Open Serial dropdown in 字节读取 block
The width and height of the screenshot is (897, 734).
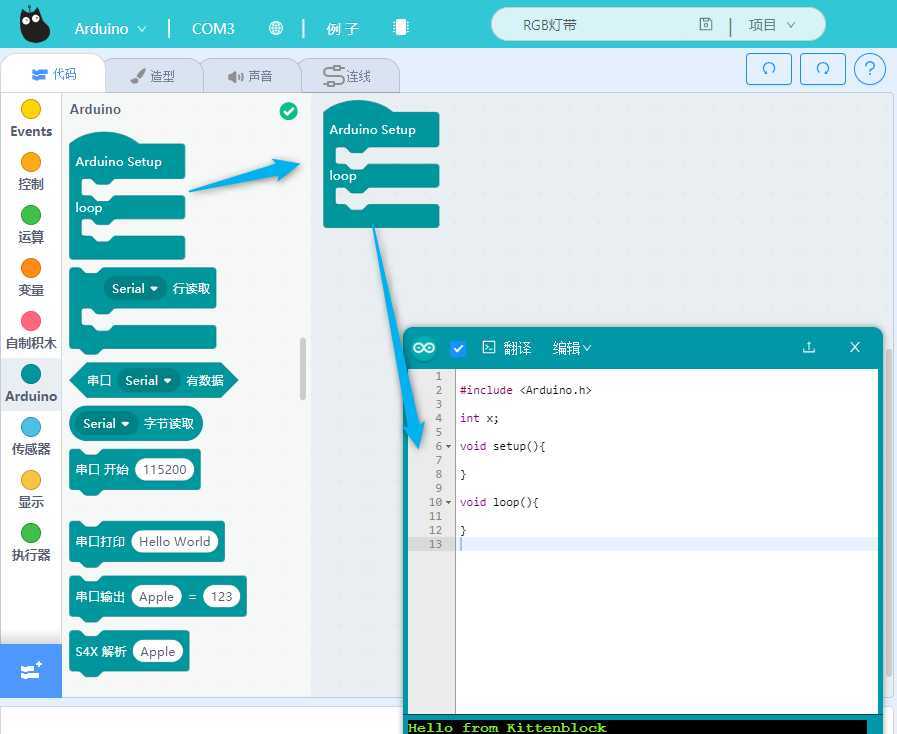(x=106, y=424)
